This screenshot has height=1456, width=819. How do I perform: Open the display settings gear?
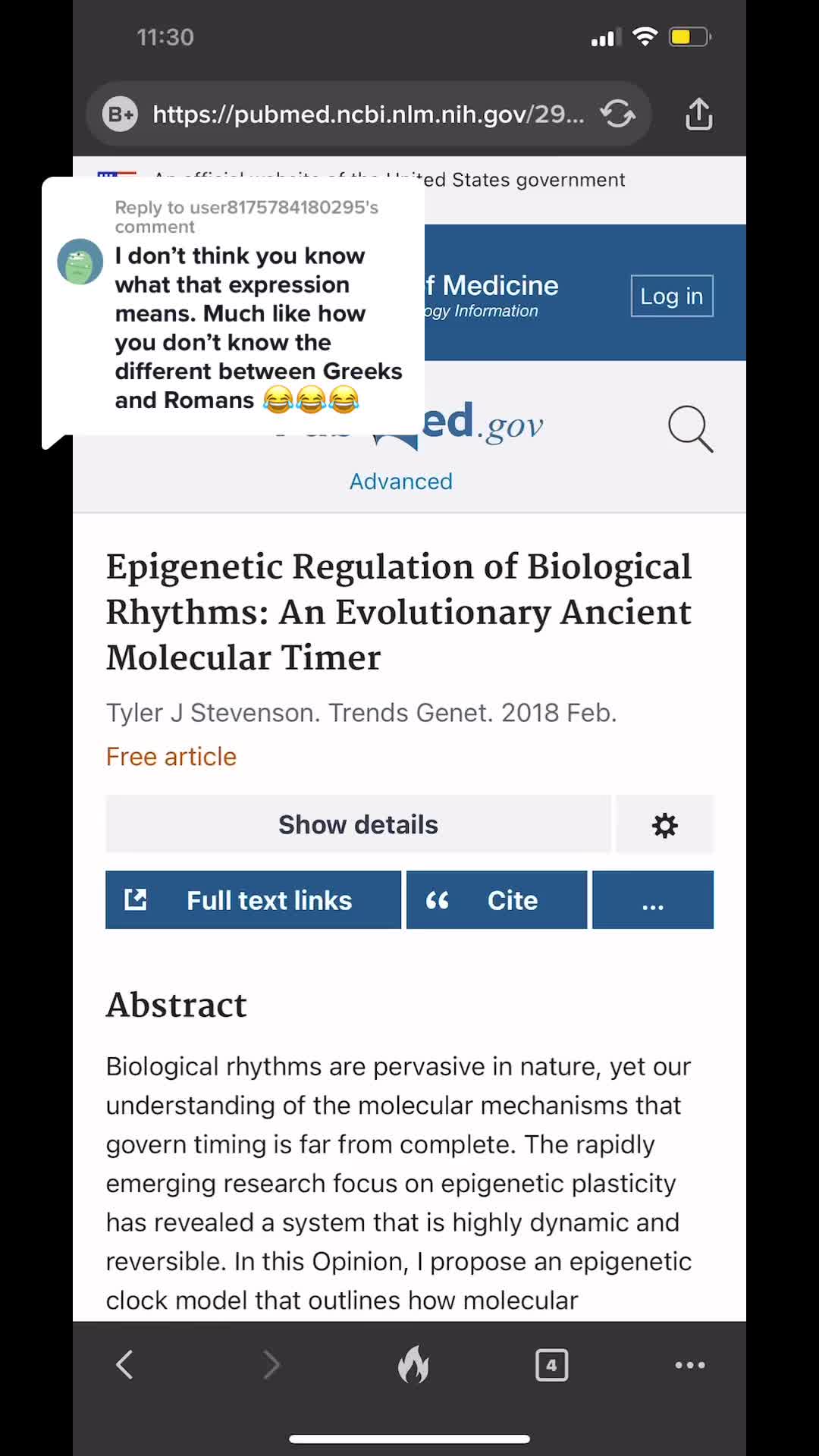664,825
